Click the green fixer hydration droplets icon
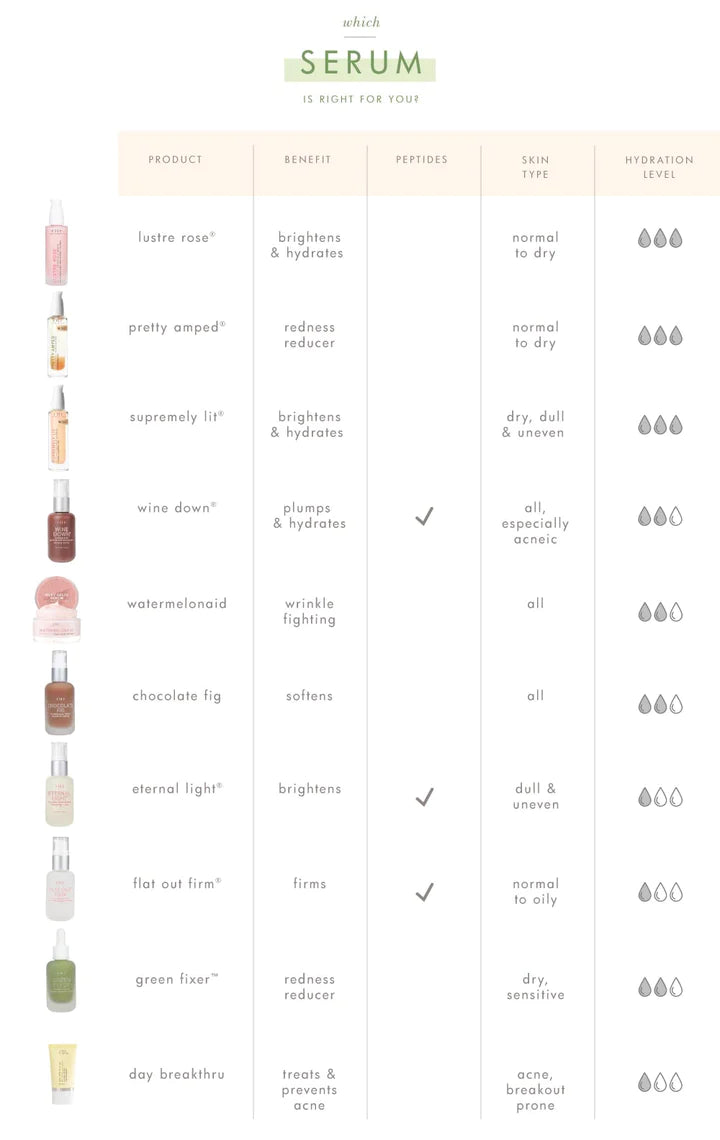Image resolution: width=720 pixels, height=1140 pixels. (x=660, y=987)
